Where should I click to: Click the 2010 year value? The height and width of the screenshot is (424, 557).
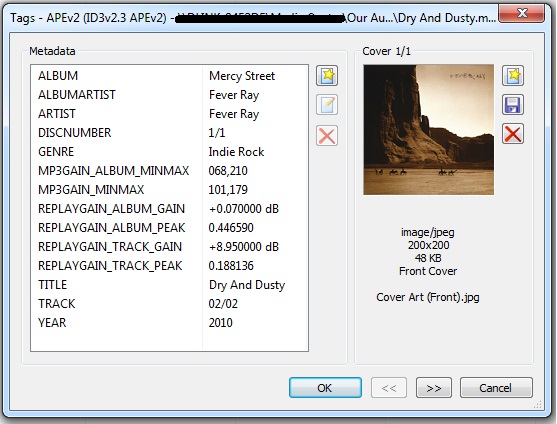221,323
